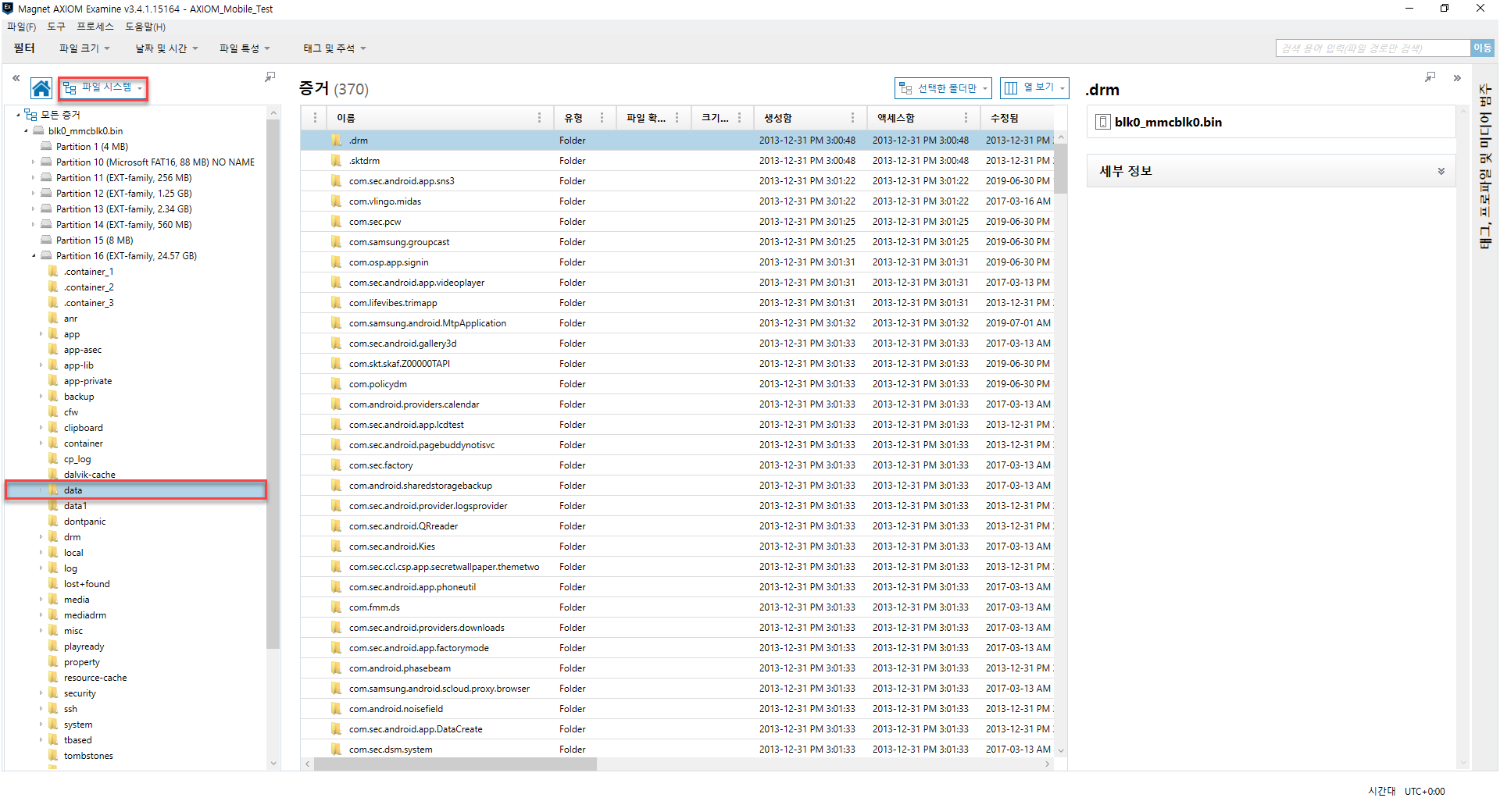The height and width of the screenshot is (812, 1500).
Task: Expand the app folder tree node
Action: [x=41, y=333]
